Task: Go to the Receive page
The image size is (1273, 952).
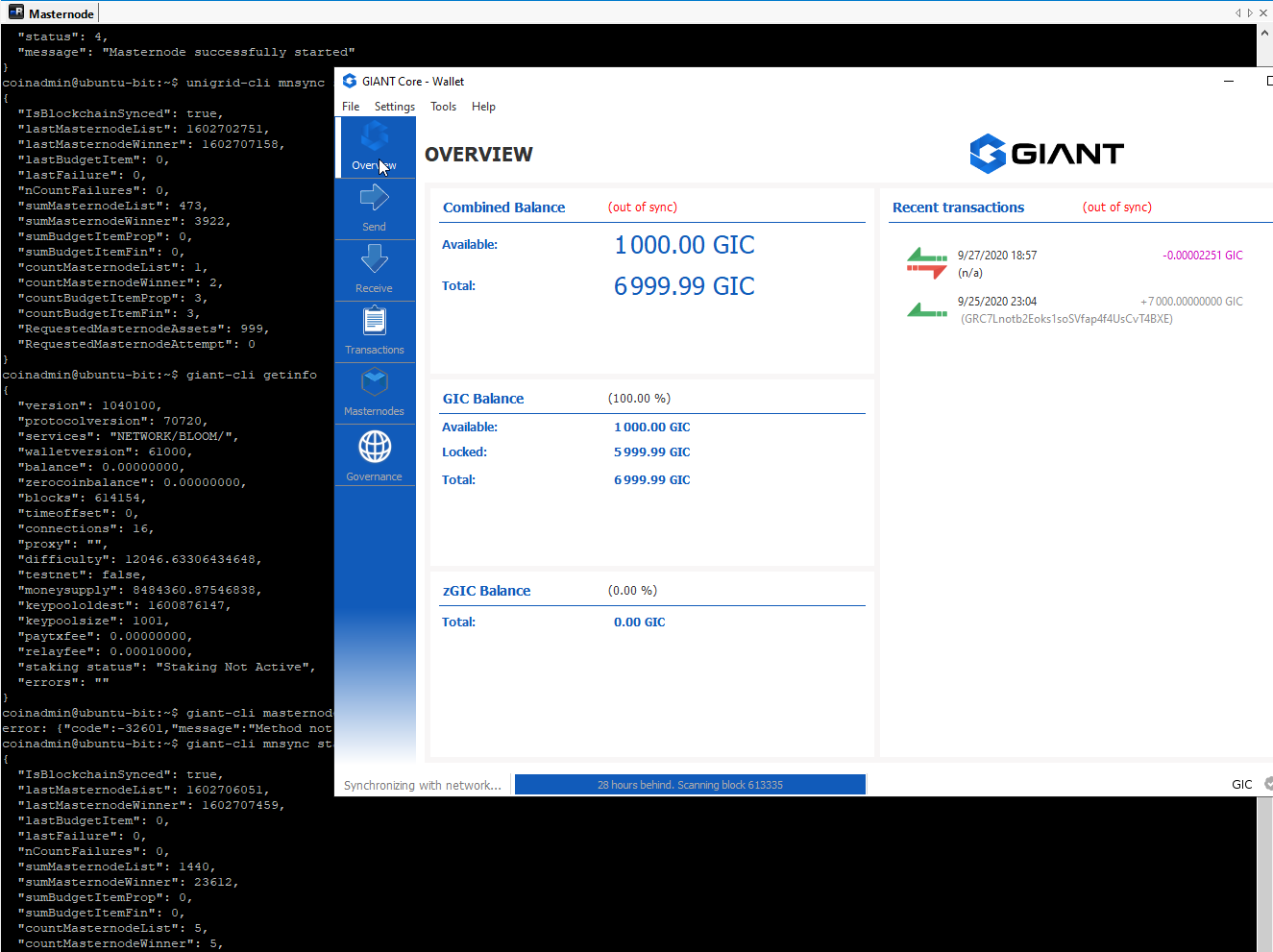Action: tap(375, 270)
